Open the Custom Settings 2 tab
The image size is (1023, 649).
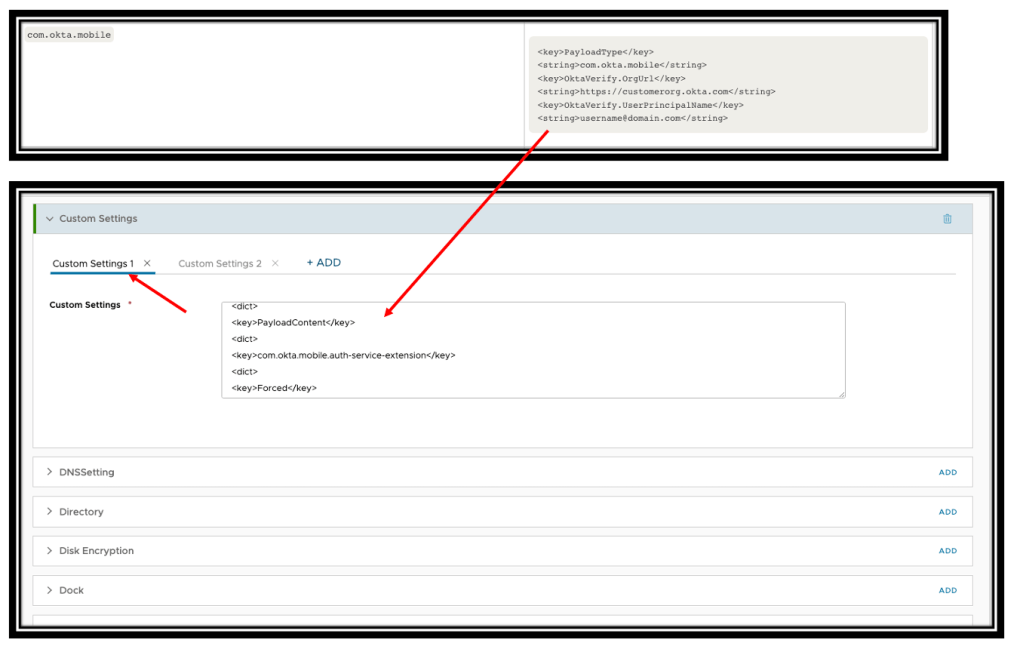219,264
